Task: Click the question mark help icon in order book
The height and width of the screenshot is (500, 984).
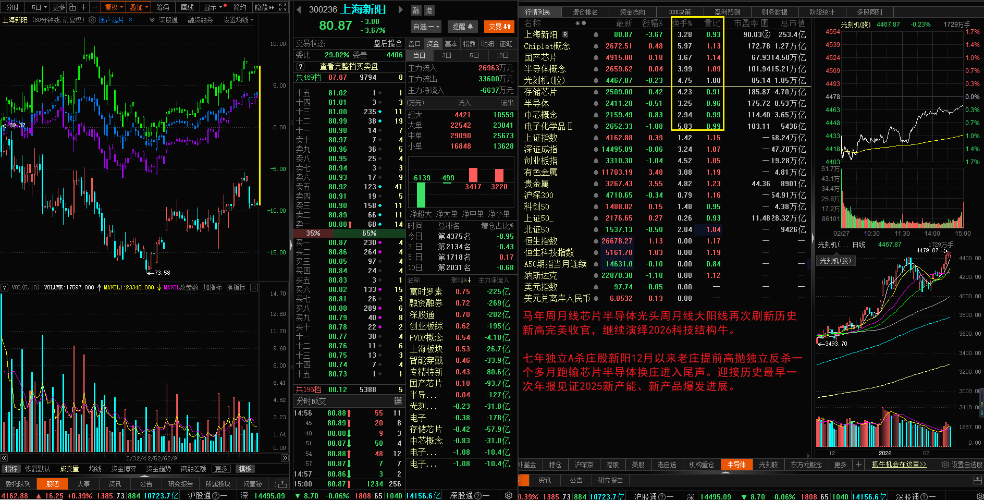Action: coord(300,66)
